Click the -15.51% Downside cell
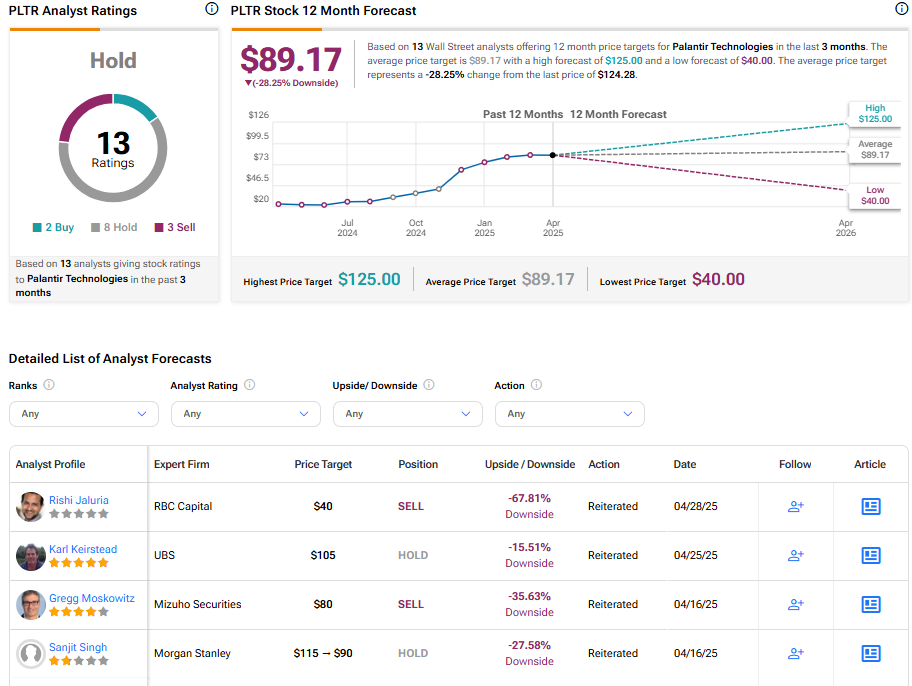 [529, 555]
